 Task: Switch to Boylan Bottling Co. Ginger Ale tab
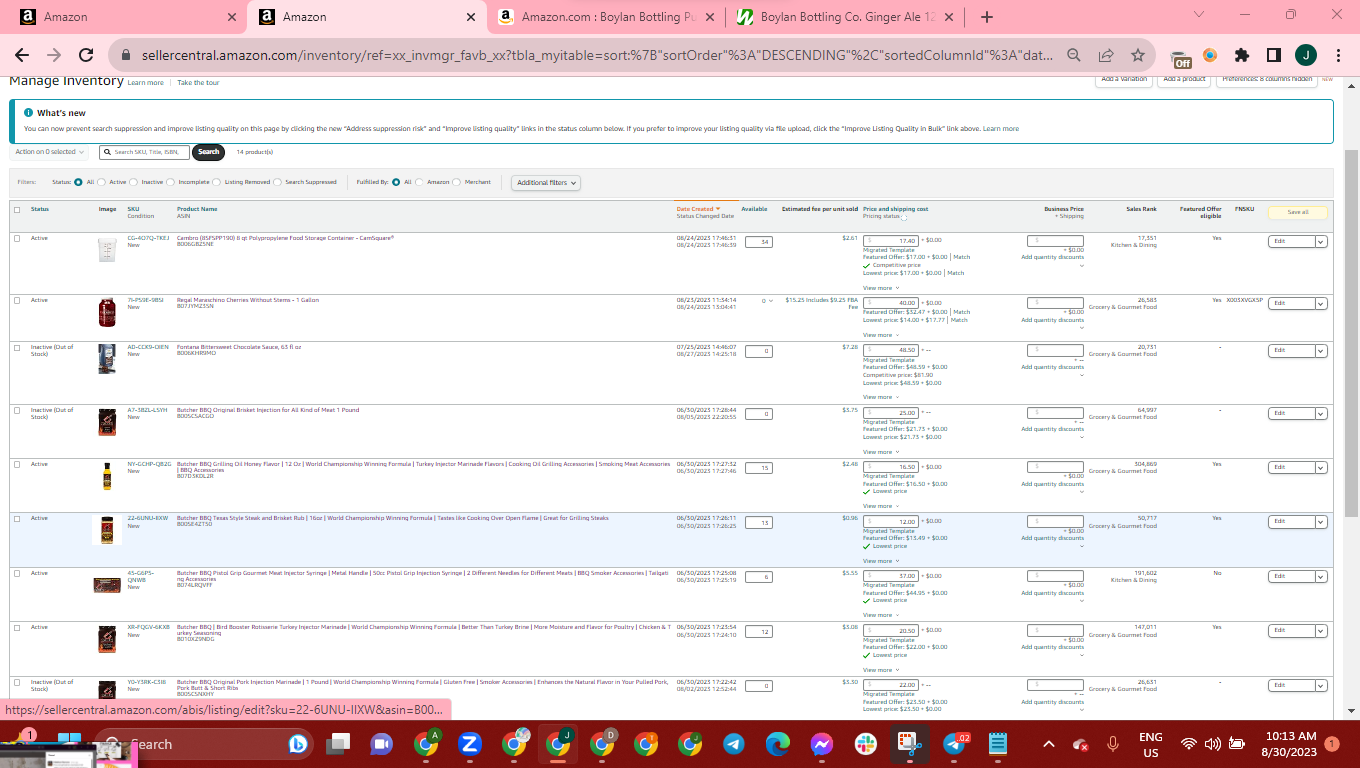[x=846, y=17]
